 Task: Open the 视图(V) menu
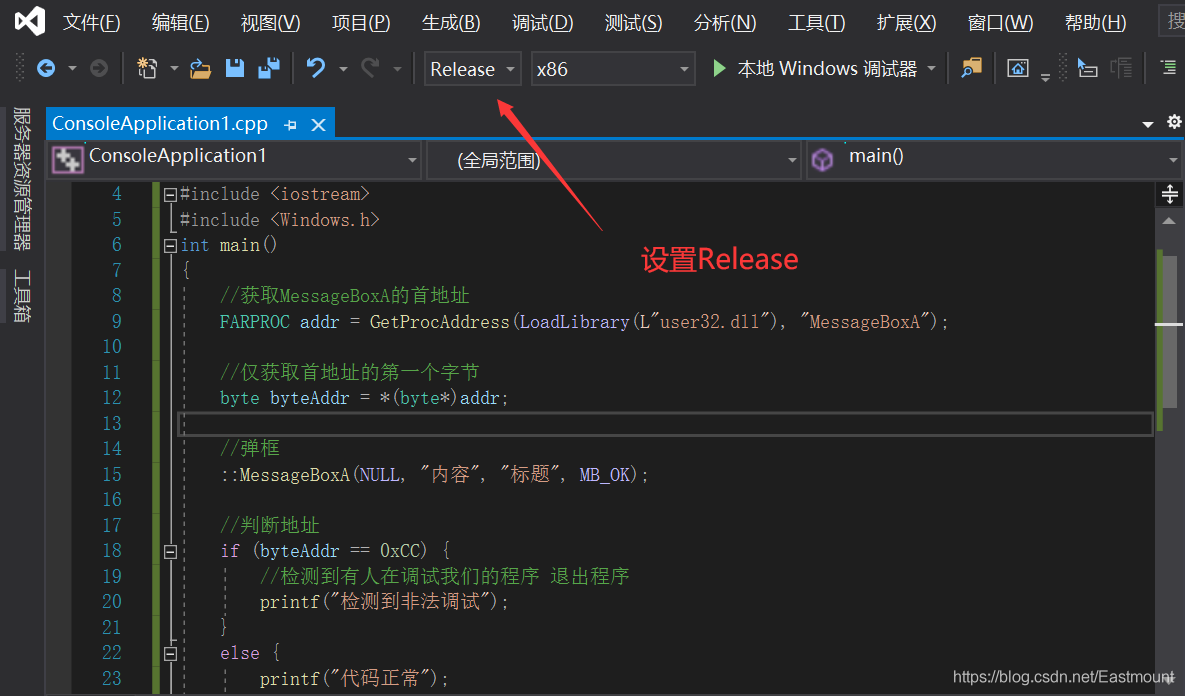point(270,23)
